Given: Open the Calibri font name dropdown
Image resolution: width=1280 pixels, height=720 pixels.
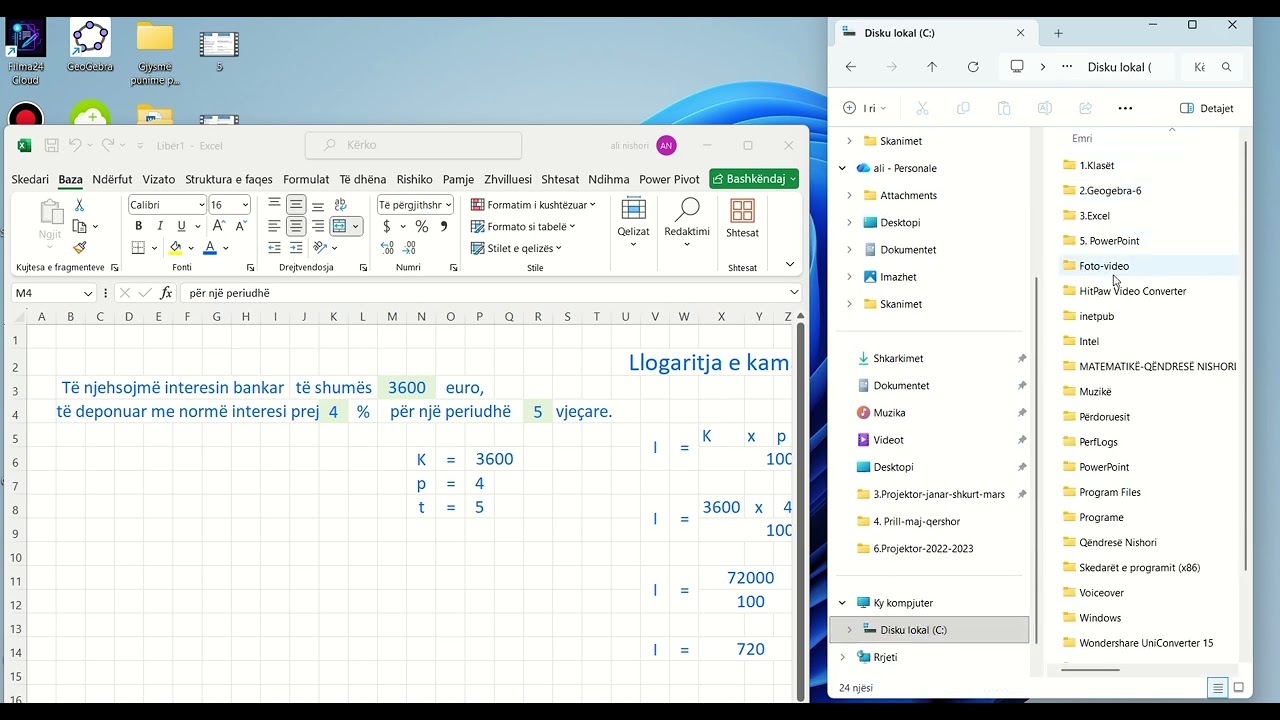Looking at the screenshot, I should tap(166, 204).
